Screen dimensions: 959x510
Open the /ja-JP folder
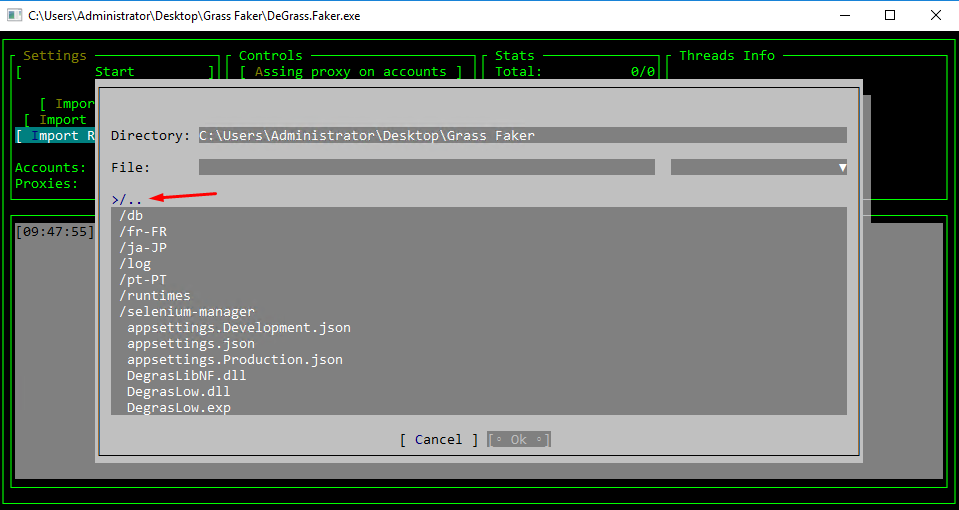pos(143,248)
